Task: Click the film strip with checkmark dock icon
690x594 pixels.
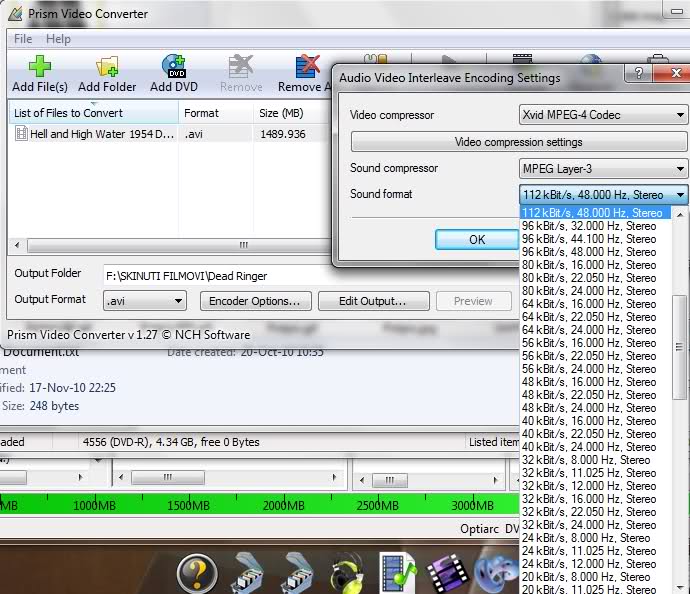Action: (398, 573)
